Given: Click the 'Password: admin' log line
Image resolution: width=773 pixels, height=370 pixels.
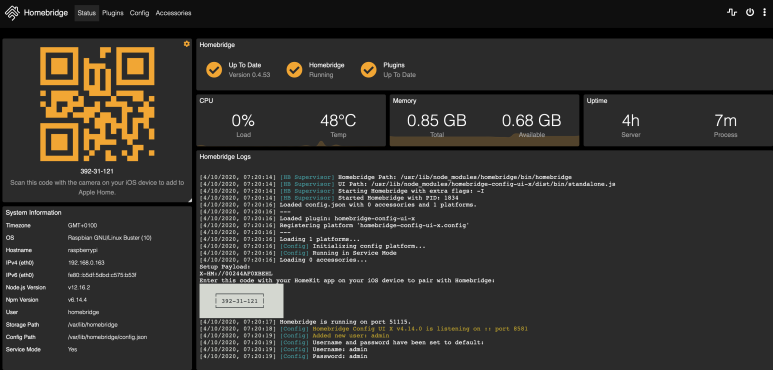Looking at the screenshot, I should 283,356.
